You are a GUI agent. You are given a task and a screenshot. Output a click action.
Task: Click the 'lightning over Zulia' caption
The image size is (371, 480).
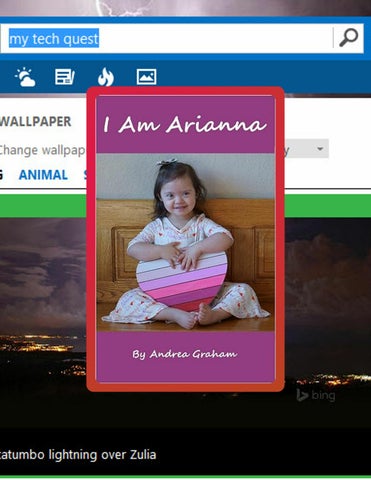[102, 455]
